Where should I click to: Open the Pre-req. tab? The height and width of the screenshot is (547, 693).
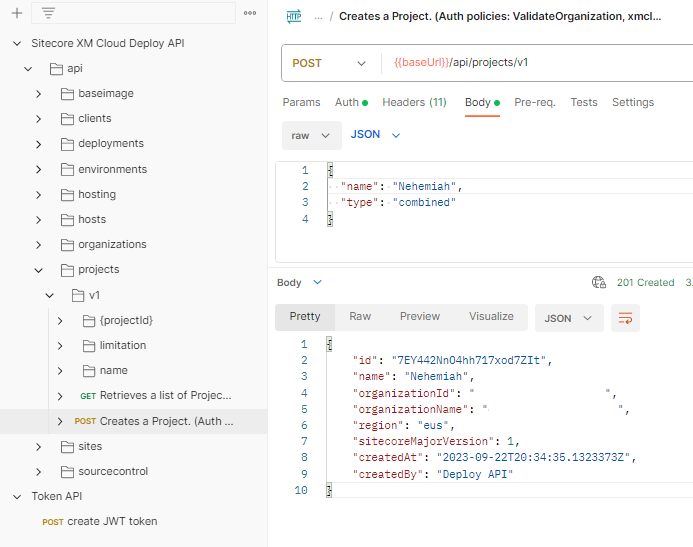[x=535, y=103]
